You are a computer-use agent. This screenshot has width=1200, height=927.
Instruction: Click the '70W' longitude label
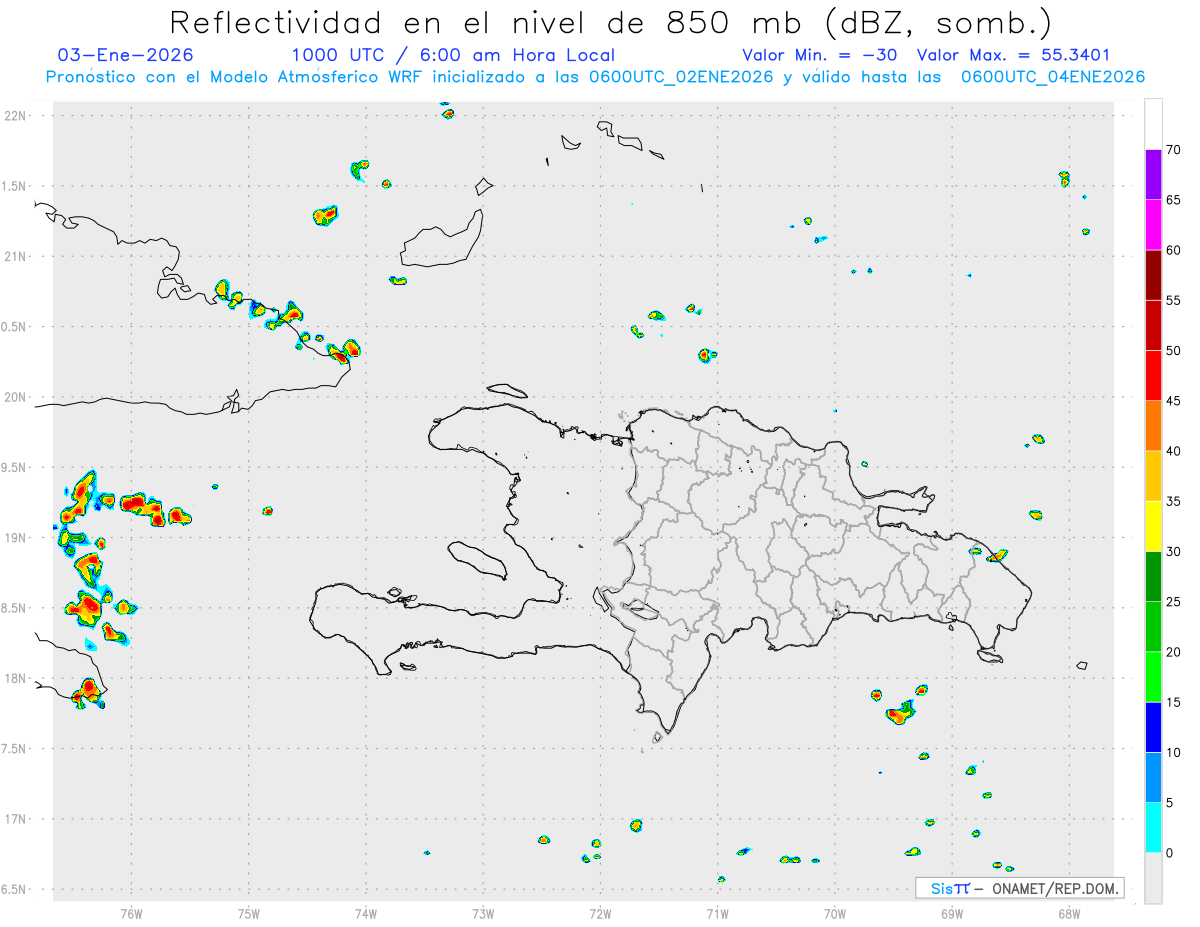coord(835,913)
